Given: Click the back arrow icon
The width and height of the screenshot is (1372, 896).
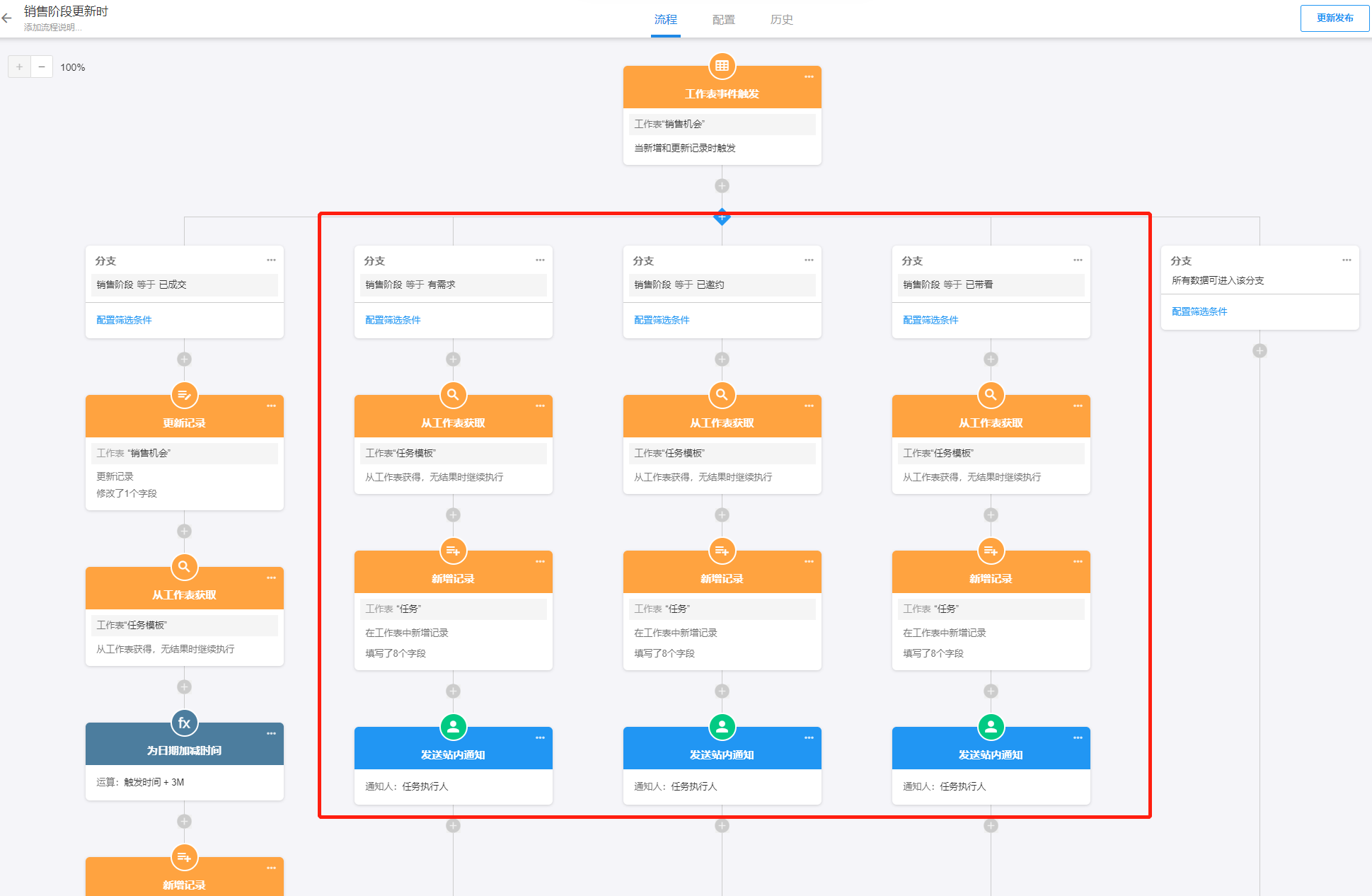Looking at the screenshot, I should [7, 18].
